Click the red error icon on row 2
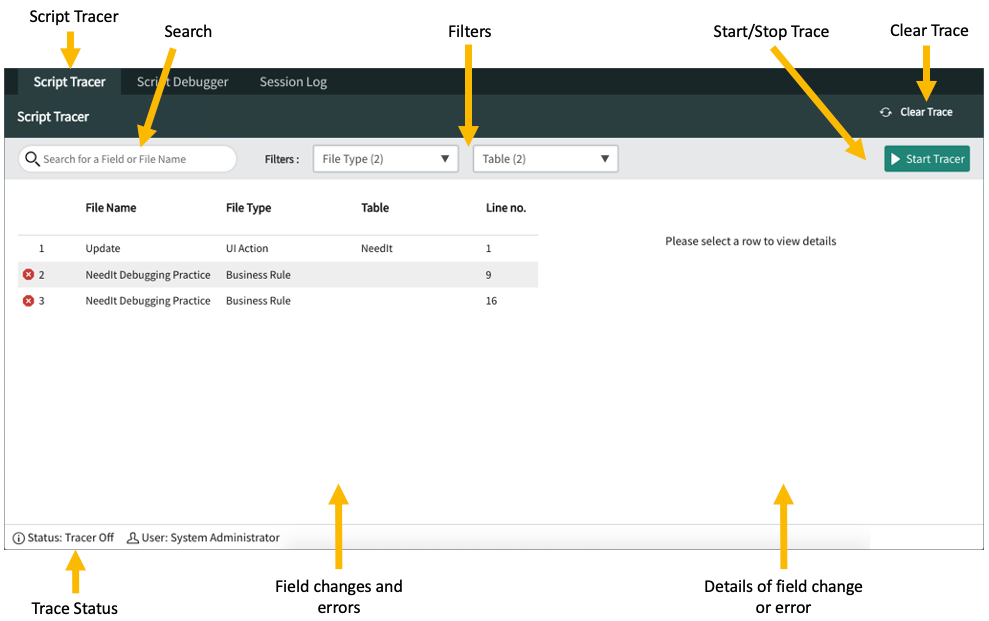Screen dimensions: 989x621 tap(28, 274)
